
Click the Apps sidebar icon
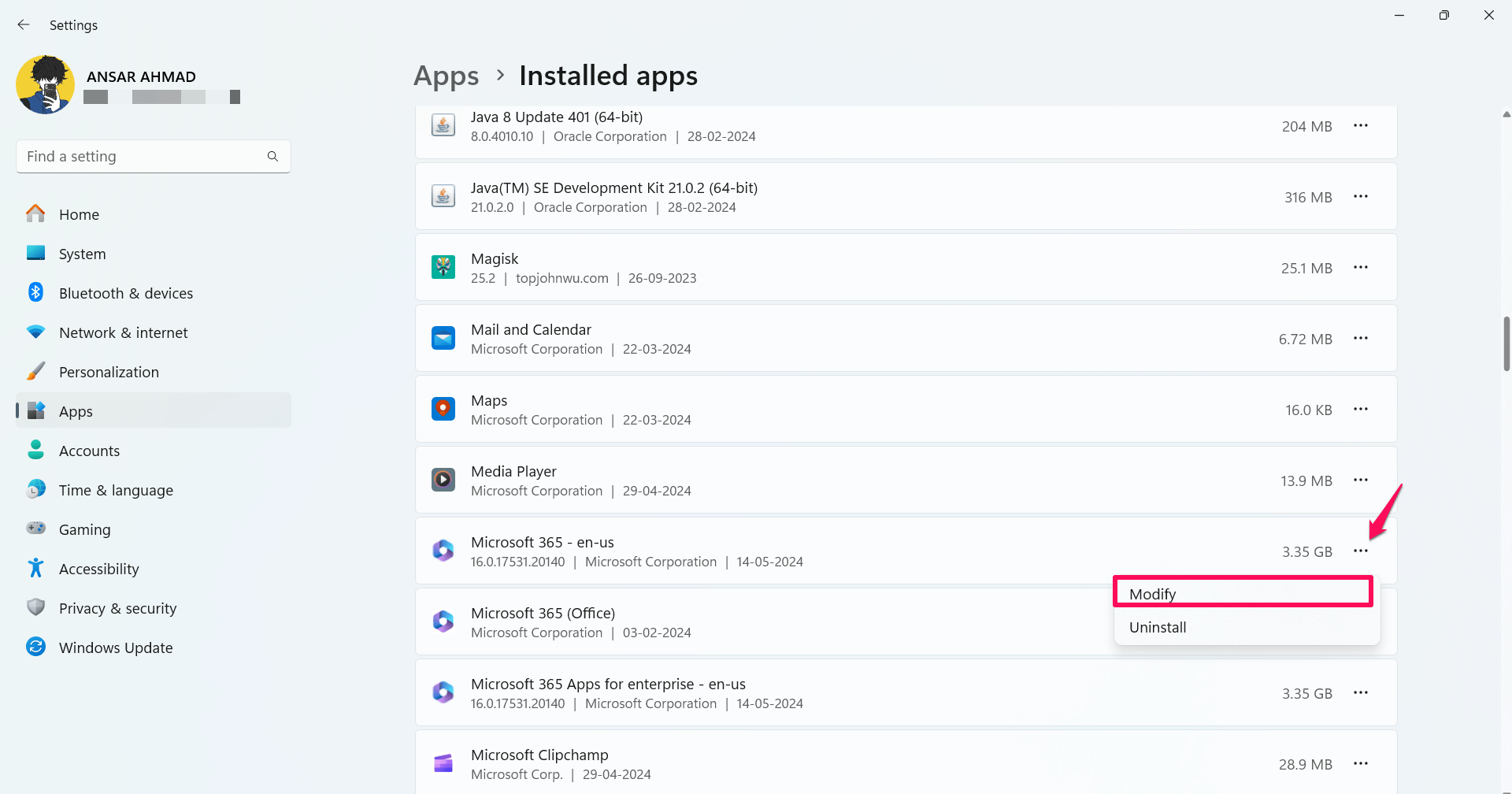click(36, 410)
